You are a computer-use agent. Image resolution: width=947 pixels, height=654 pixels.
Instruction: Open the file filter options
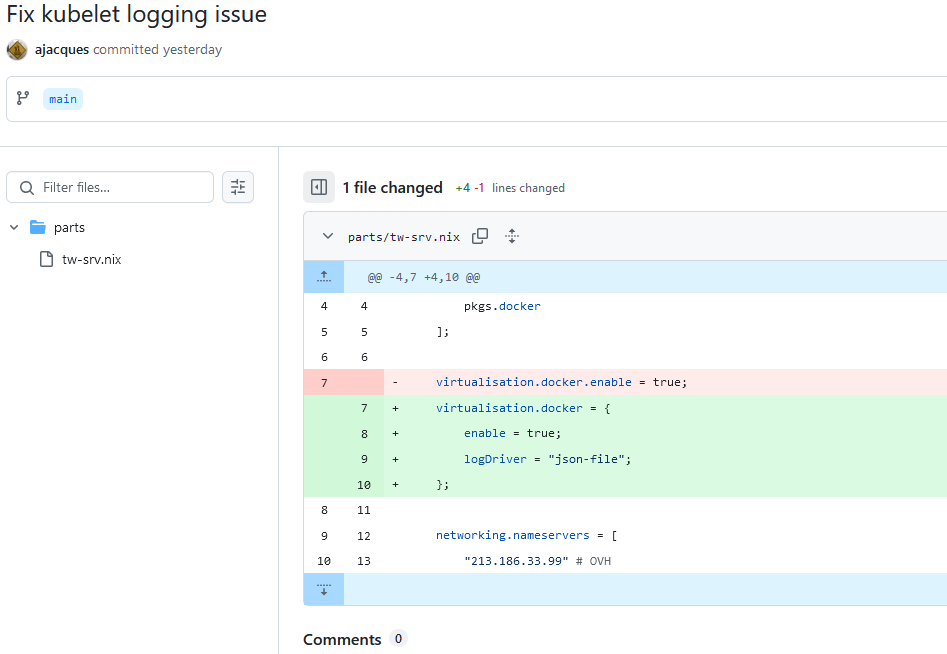(x=237, y=187)
